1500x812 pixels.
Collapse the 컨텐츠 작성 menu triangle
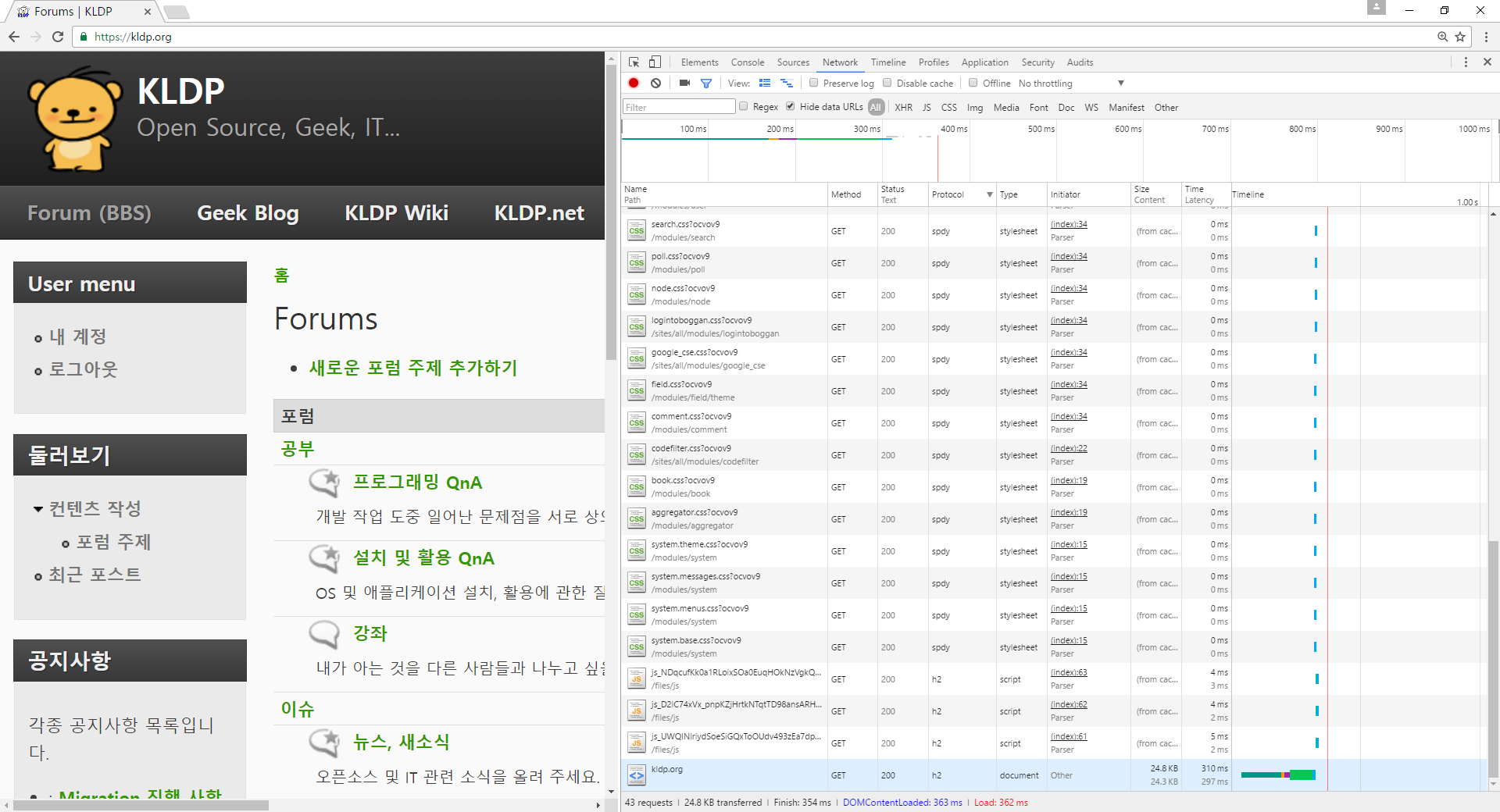38,508
